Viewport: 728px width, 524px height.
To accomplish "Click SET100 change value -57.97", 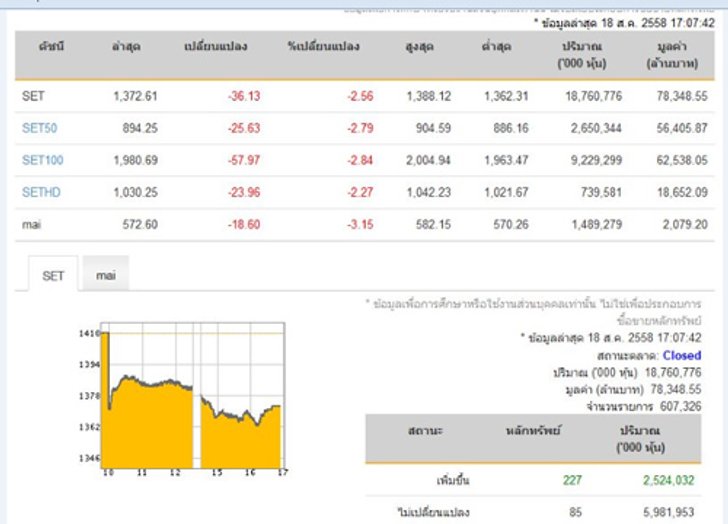I will tap(244, 160).
